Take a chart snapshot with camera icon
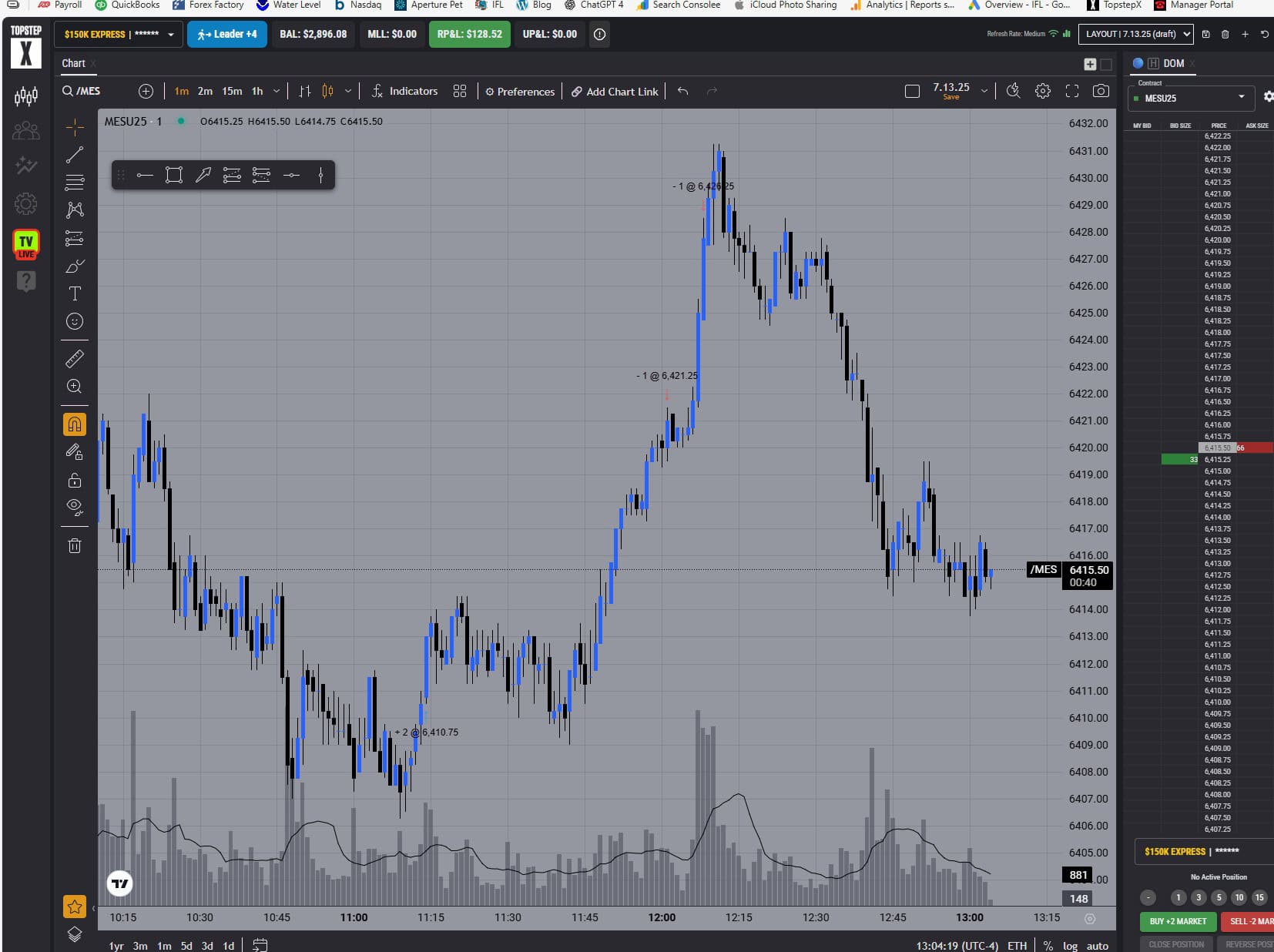Screen dimensions: 1274x952 click(x=1101, y=91)
